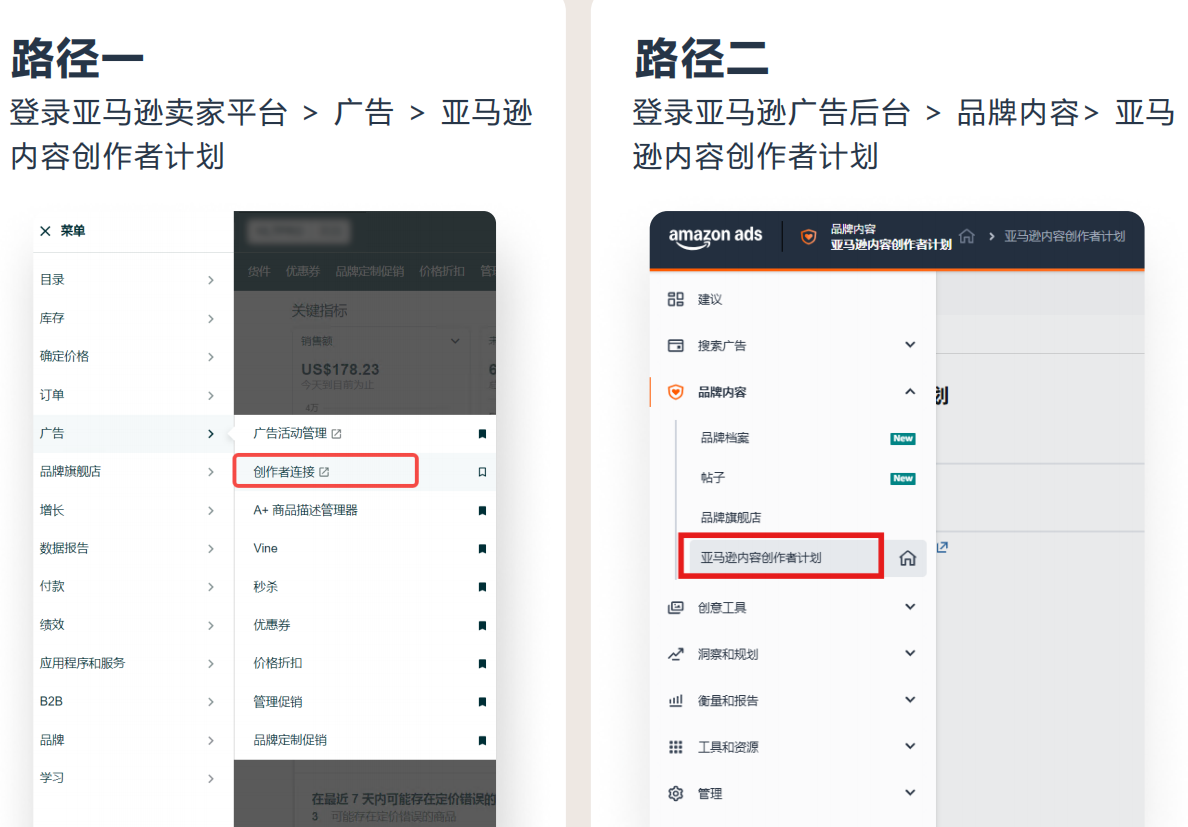Open the 销售额 metric dropdown
Viewport: 1188px width, 827px height.
[x=455, y=341]
